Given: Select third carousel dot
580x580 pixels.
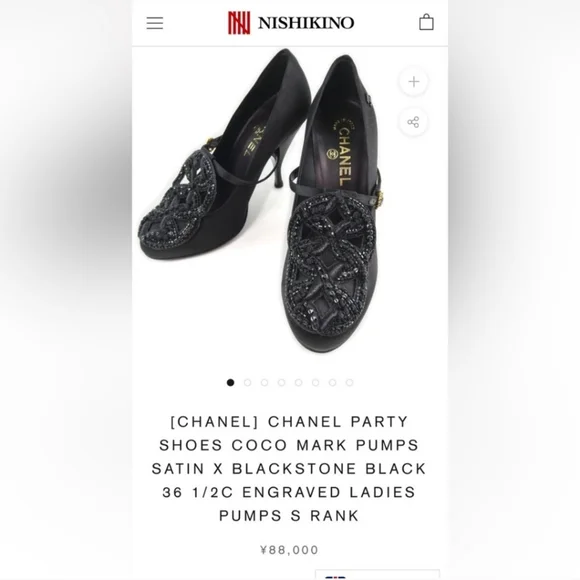Looking at the screenshot, I should pyautogui.click(x=264, y=382).
